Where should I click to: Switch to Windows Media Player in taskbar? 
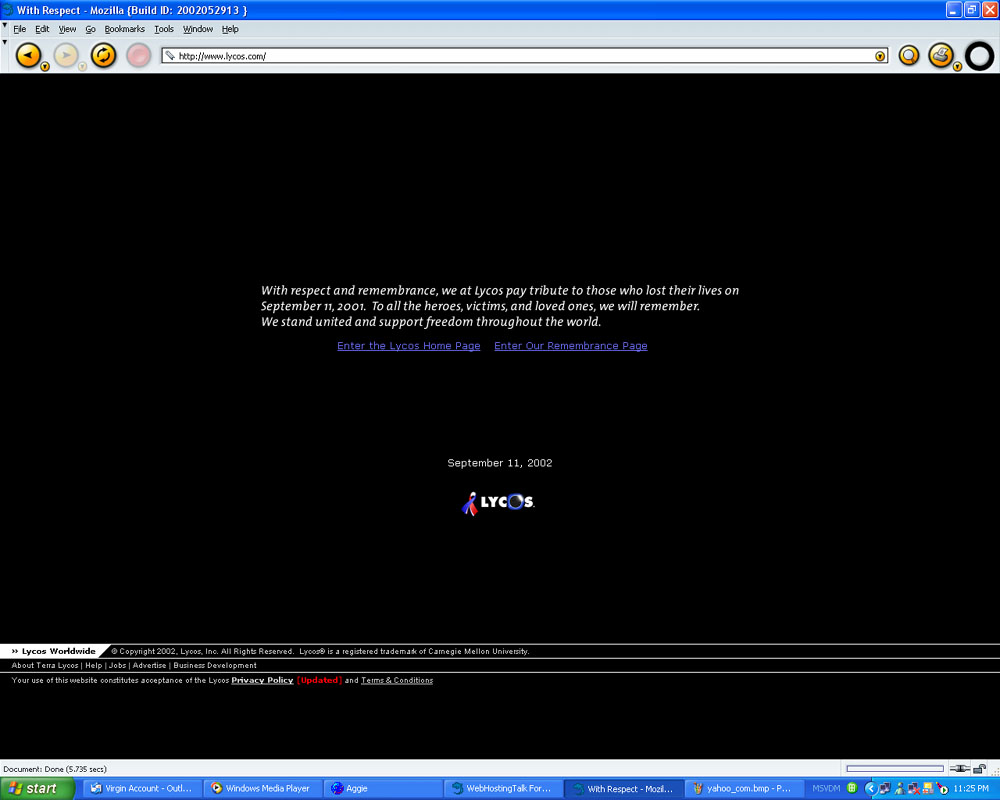[262, 788]
